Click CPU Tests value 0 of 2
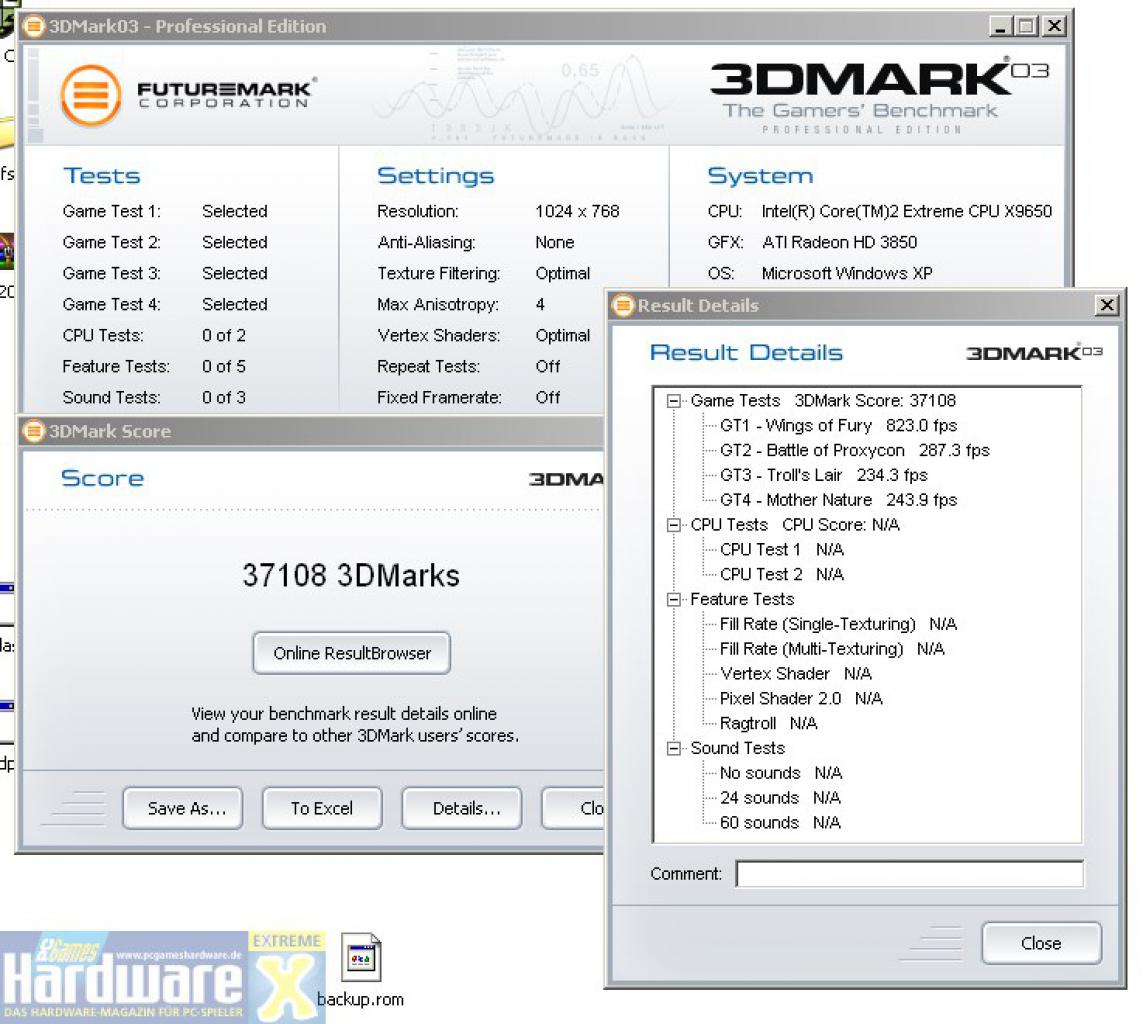The image size is (1143, 1024). click(224, 335)
